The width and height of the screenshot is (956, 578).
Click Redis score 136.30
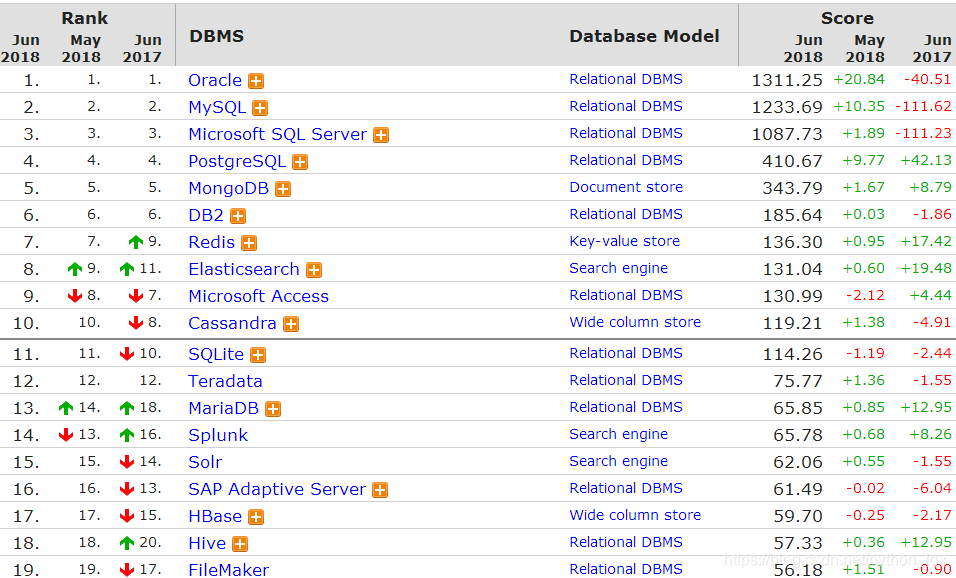point(792,242)
